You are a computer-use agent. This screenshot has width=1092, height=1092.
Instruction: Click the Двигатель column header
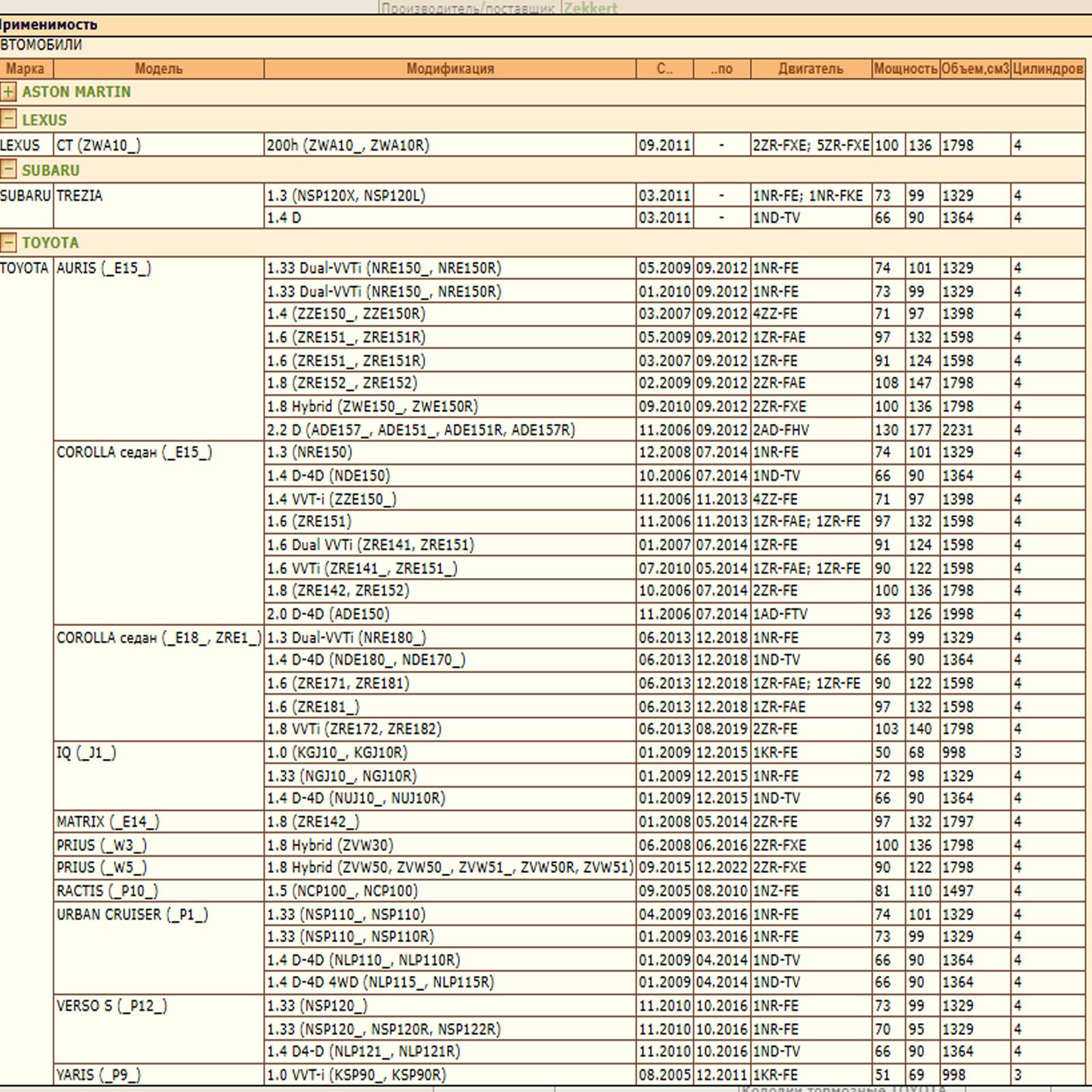click(811, 68)
